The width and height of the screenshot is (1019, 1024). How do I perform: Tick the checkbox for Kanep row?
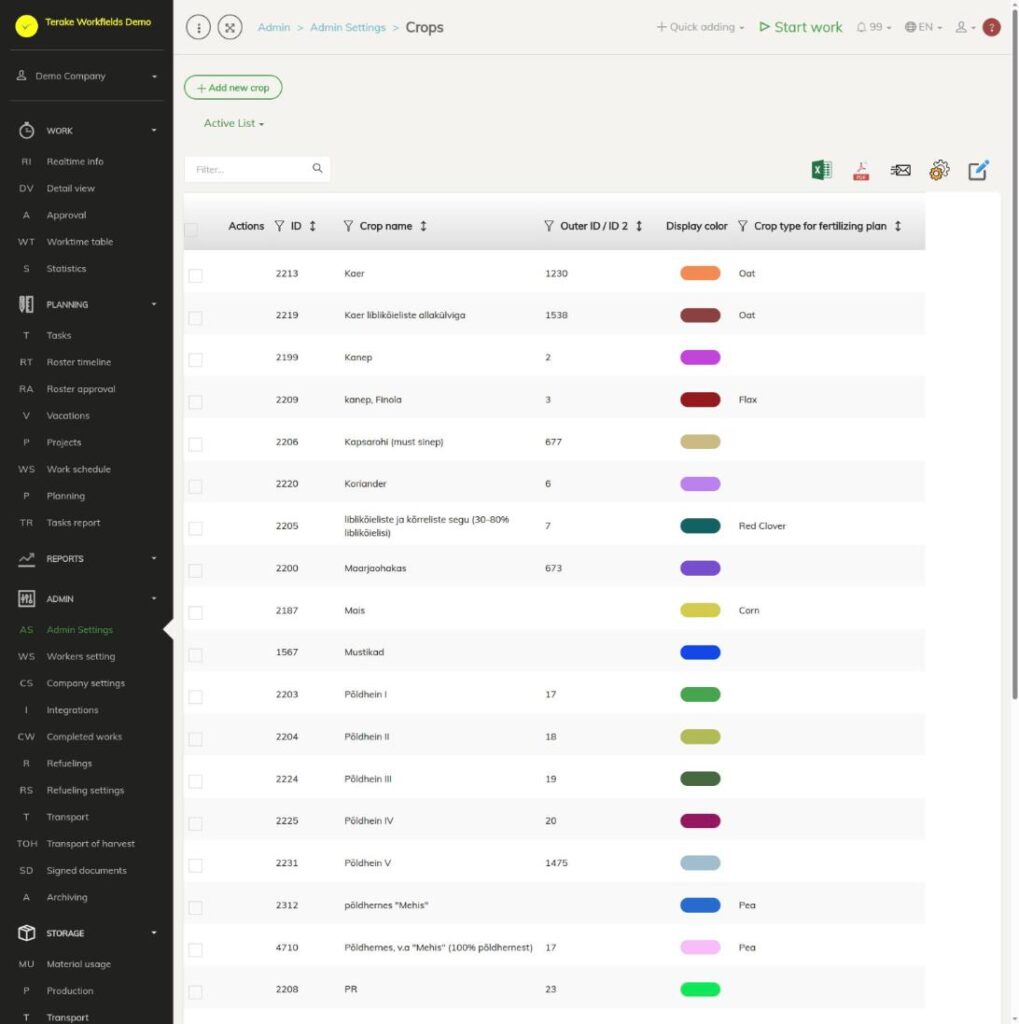[x=195, y=360]
